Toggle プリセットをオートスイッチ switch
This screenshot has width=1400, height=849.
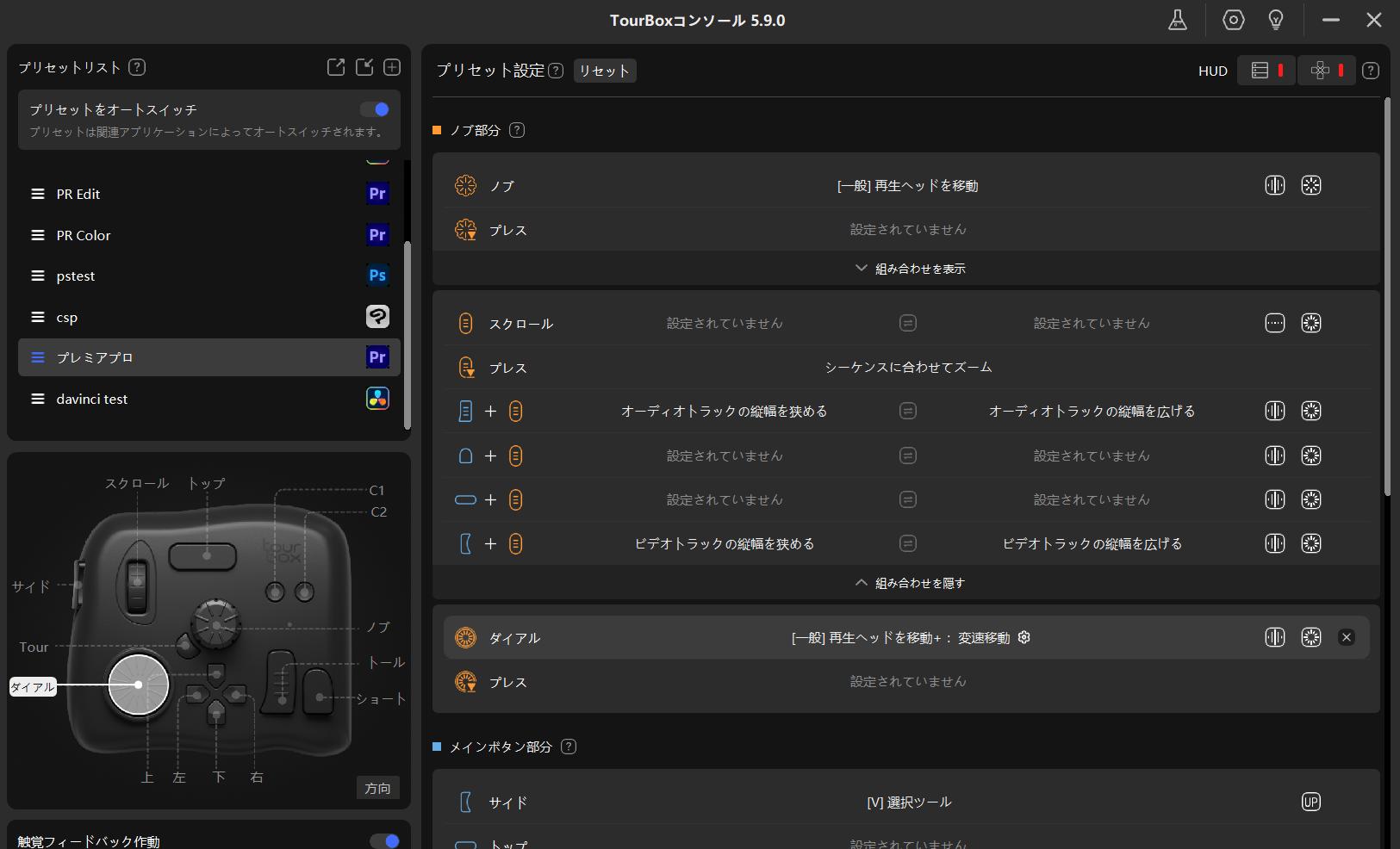coord(375,109)
